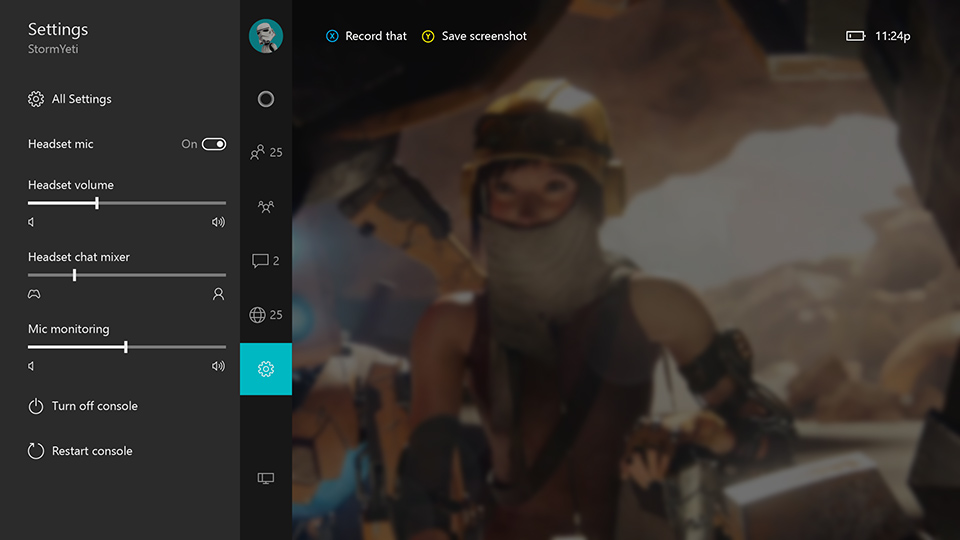
Task: Open the StormYeti profile avatar
Action: [x=266, y=36]
